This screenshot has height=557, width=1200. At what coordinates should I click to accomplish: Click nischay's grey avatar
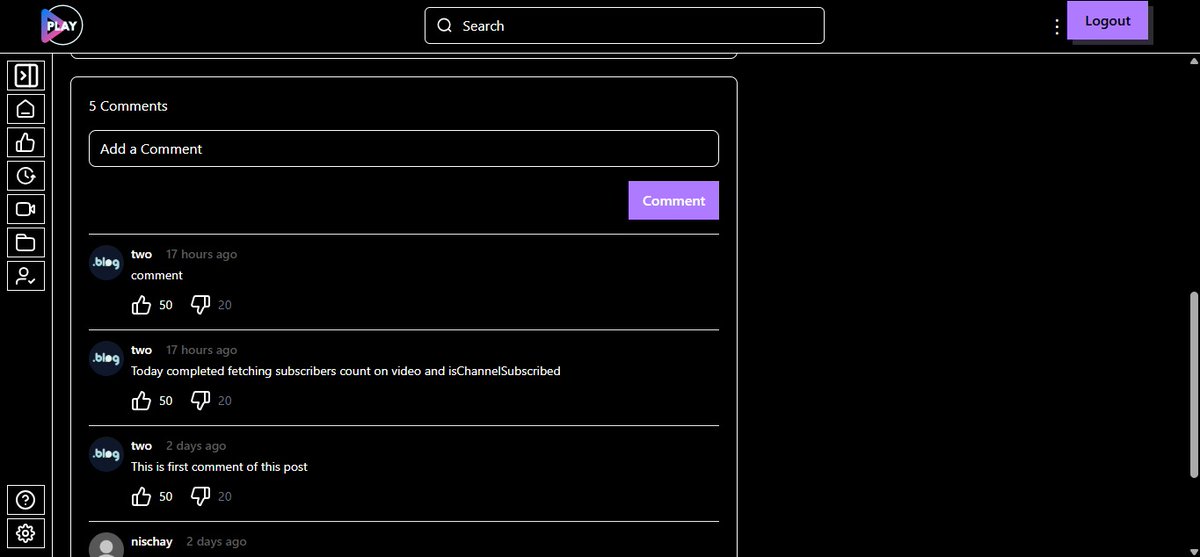tap(106, 545)
